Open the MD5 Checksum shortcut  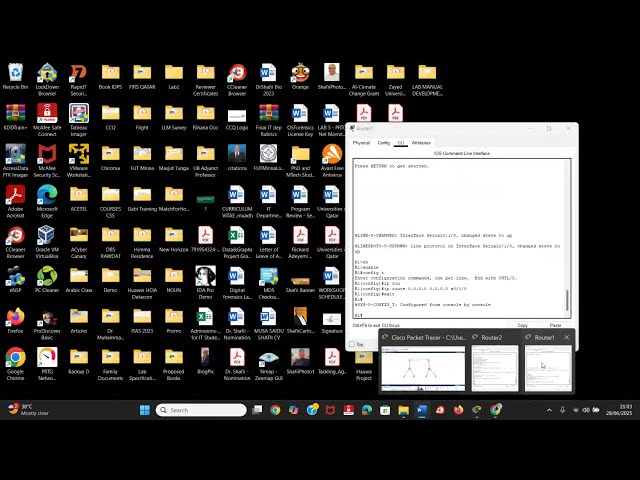(269, 283)
